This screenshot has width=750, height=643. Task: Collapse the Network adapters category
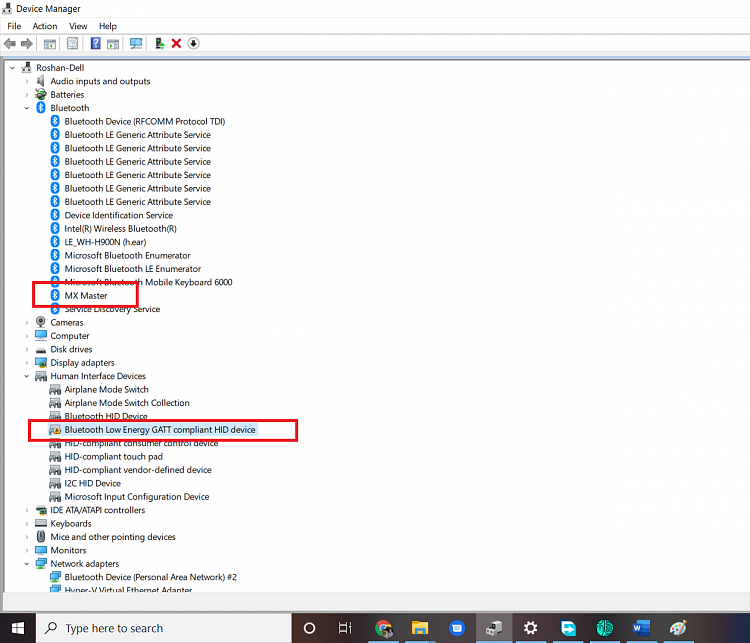27,564
